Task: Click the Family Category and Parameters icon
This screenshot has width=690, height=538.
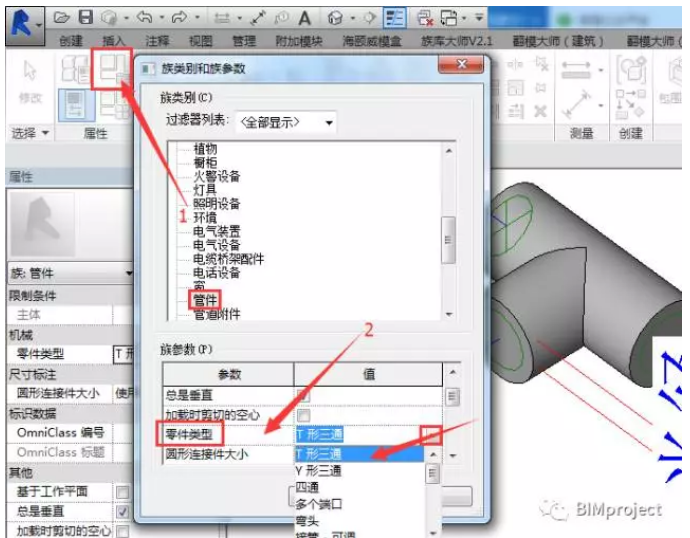Action: 112,69
